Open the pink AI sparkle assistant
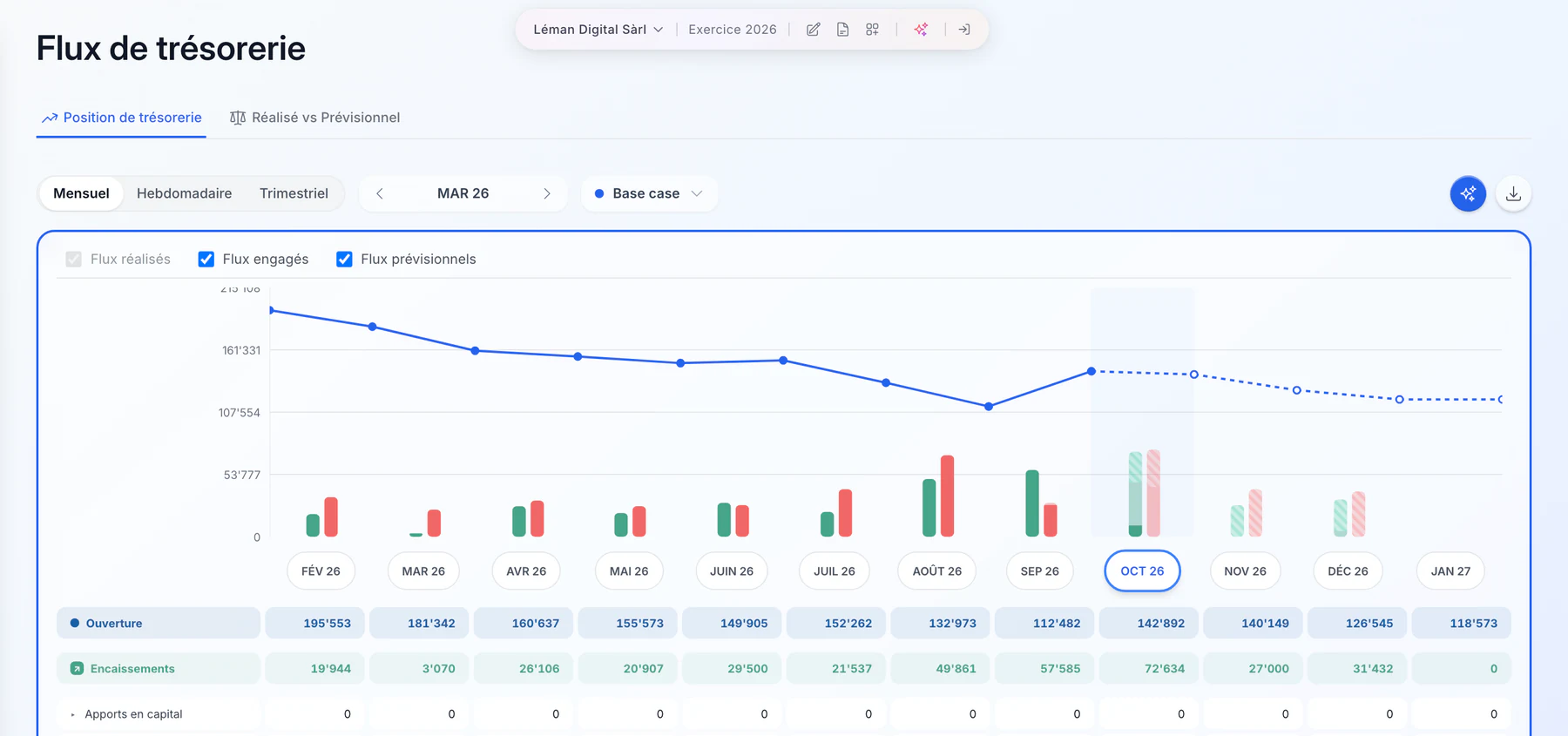1568x736 pixels. (x=921, y=30)
